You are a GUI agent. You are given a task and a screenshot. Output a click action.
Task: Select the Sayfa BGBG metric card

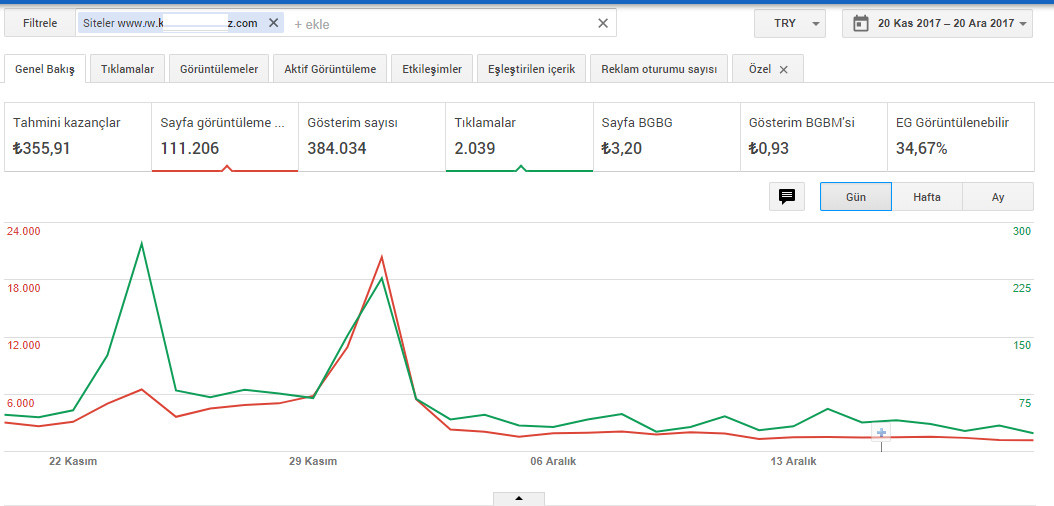(x=666, y=137)
